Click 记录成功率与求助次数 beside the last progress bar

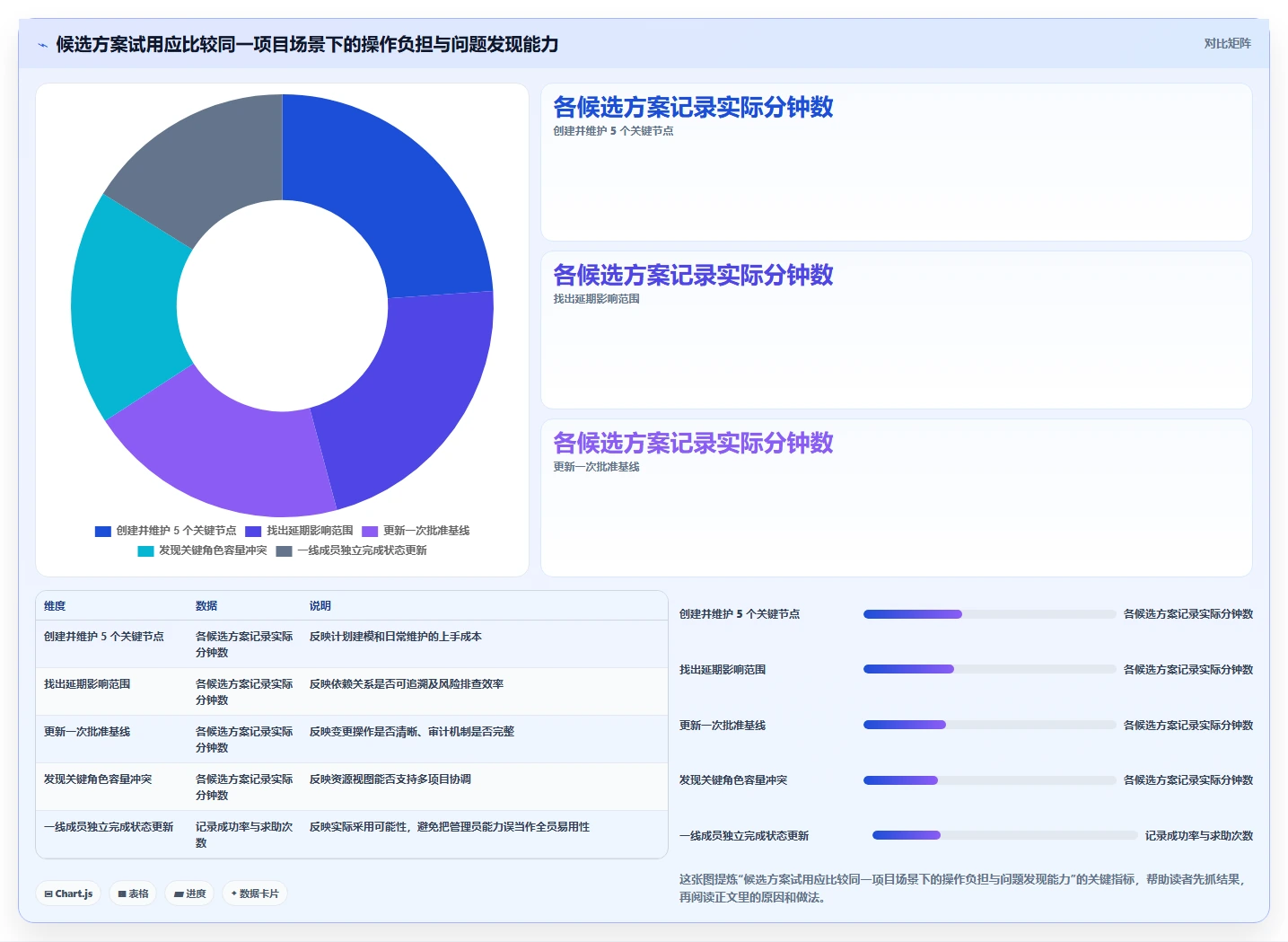(1199, 836)
